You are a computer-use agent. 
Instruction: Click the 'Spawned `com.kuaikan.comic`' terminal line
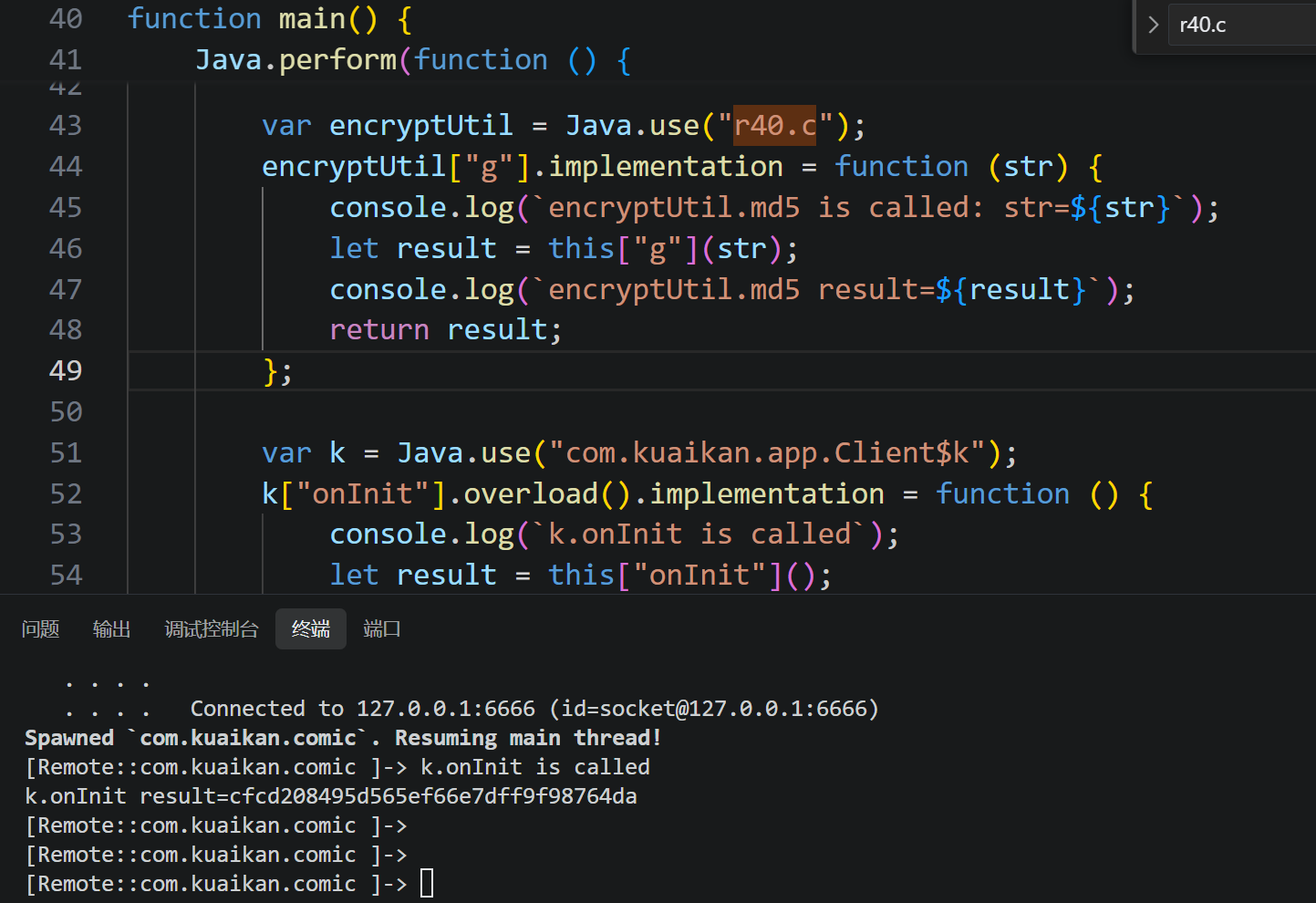343,738
